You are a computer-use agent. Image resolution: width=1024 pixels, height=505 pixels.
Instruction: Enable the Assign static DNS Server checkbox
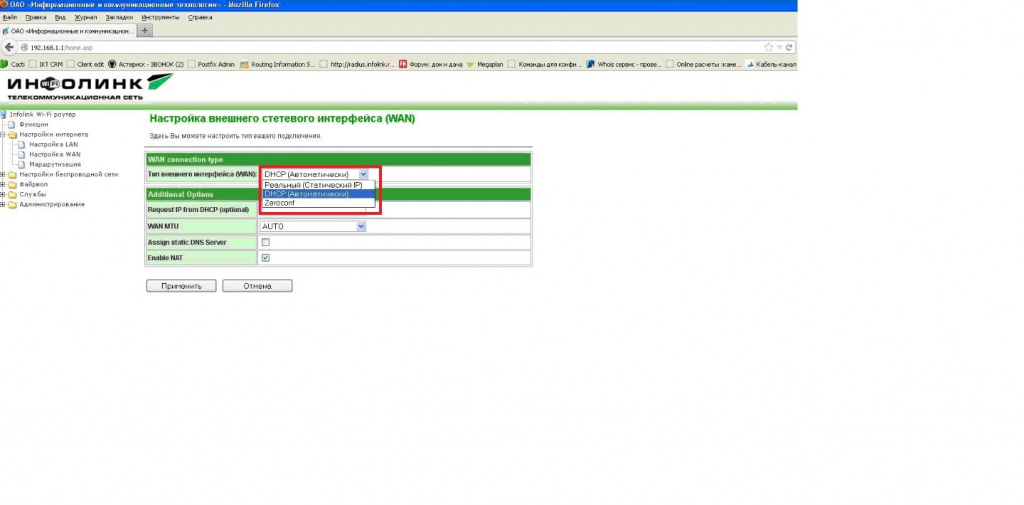266,242
